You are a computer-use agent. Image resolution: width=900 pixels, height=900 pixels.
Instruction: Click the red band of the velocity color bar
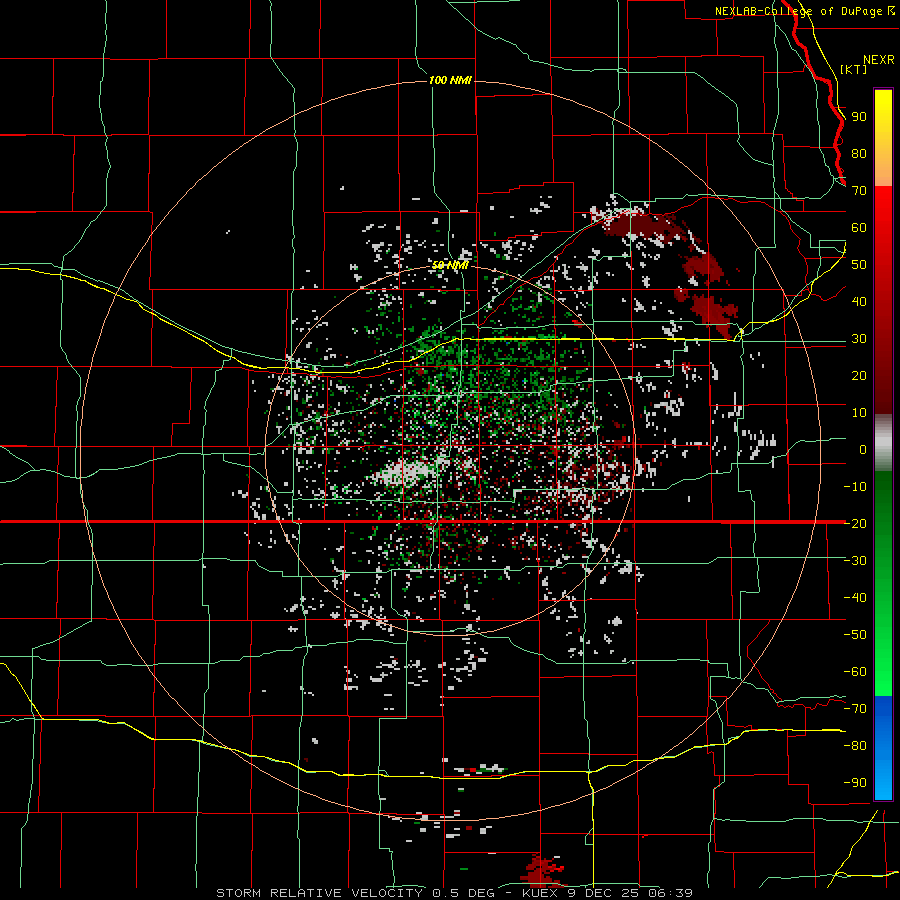(883, 298)
